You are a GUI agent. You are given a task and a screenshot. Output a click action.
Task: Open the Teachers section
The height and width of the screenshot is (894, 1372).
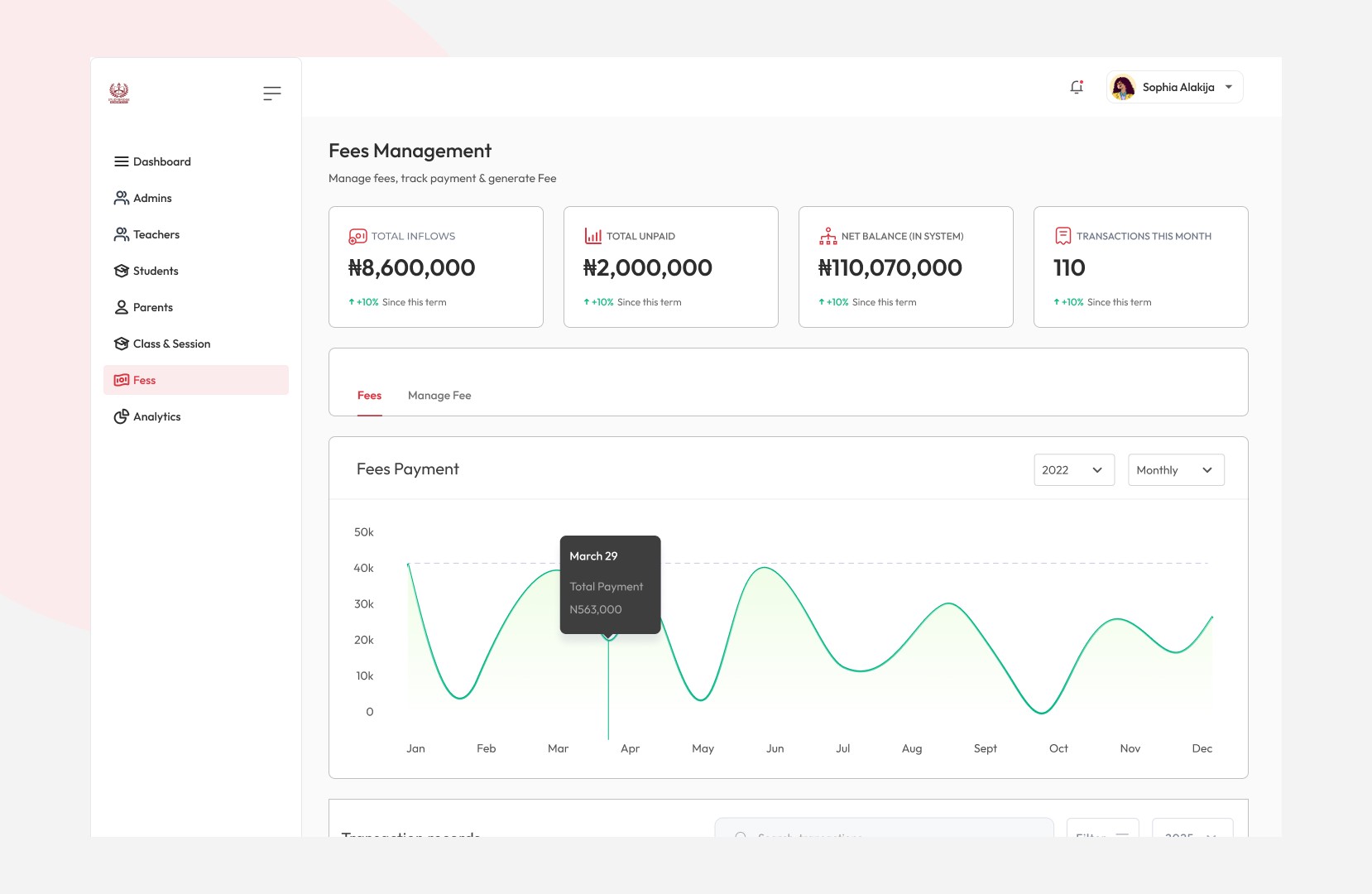[196, 234]
